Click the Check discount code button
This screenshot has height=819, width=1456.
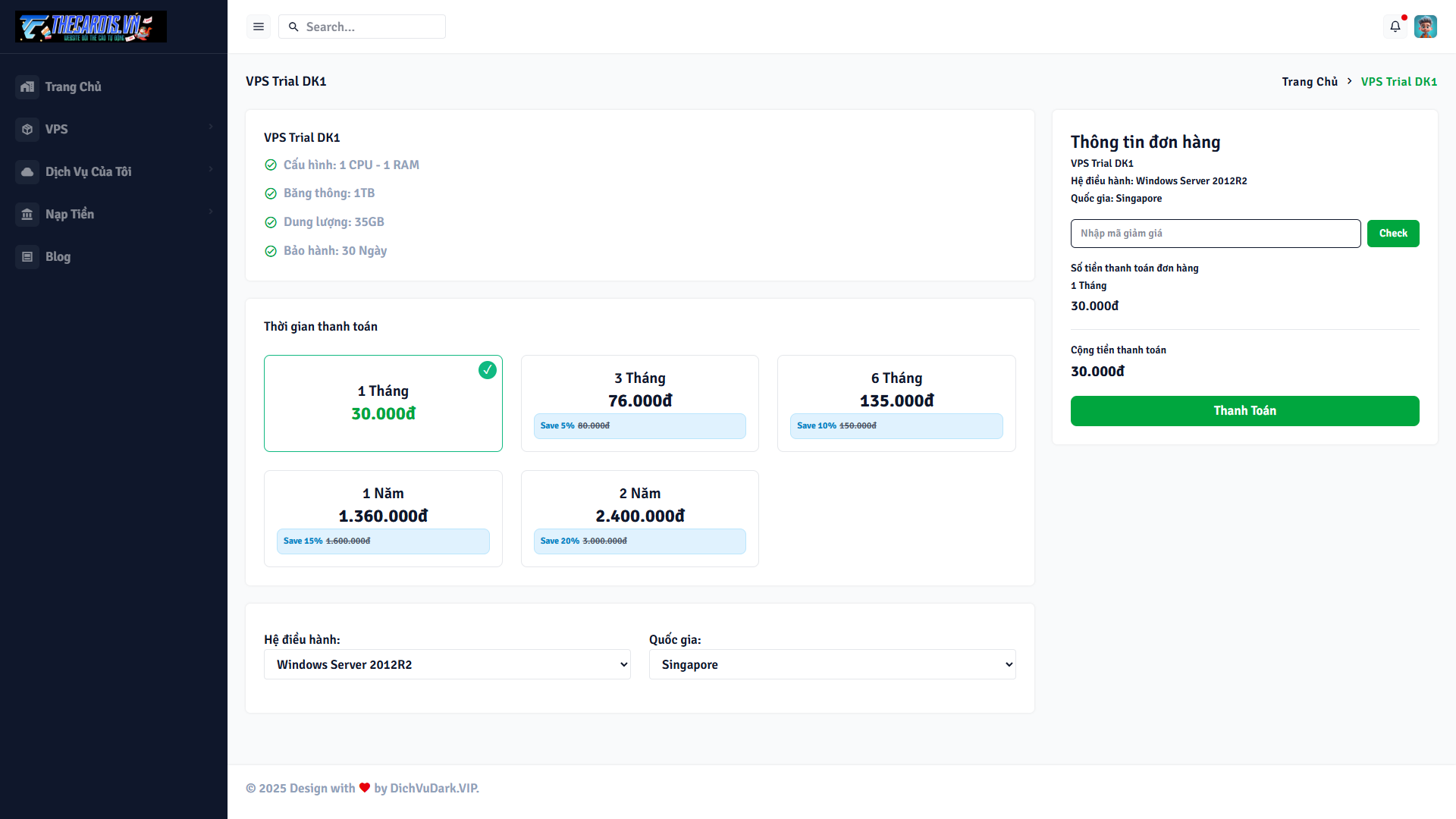tap(1392, 234)
